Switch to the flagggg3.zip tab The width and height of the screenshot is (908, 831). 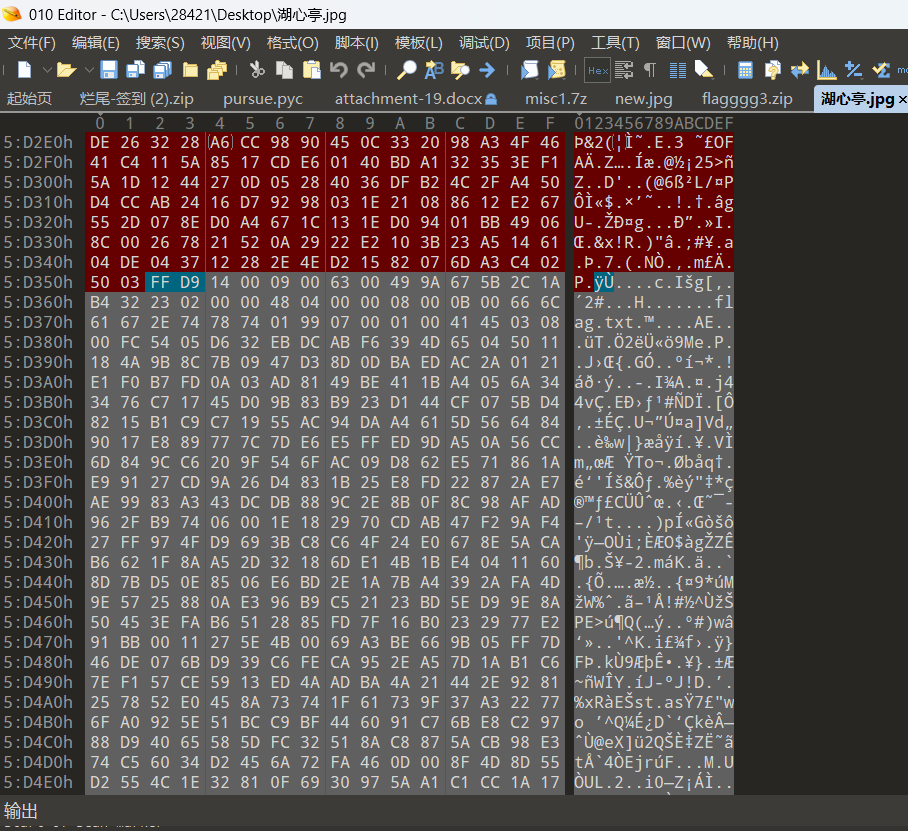747,99
